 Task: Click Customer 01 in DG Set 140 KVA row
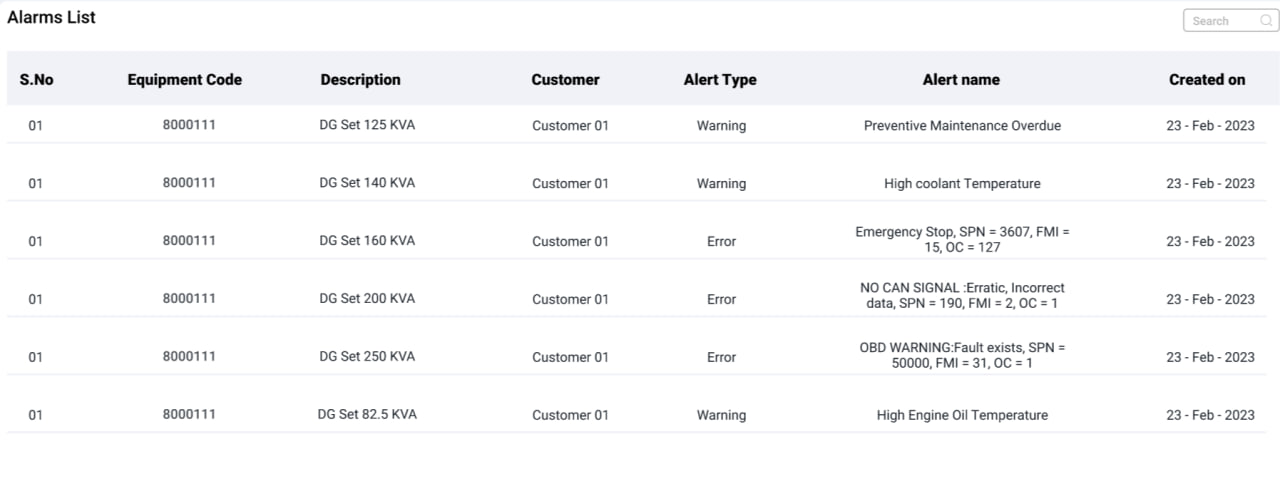570,184
